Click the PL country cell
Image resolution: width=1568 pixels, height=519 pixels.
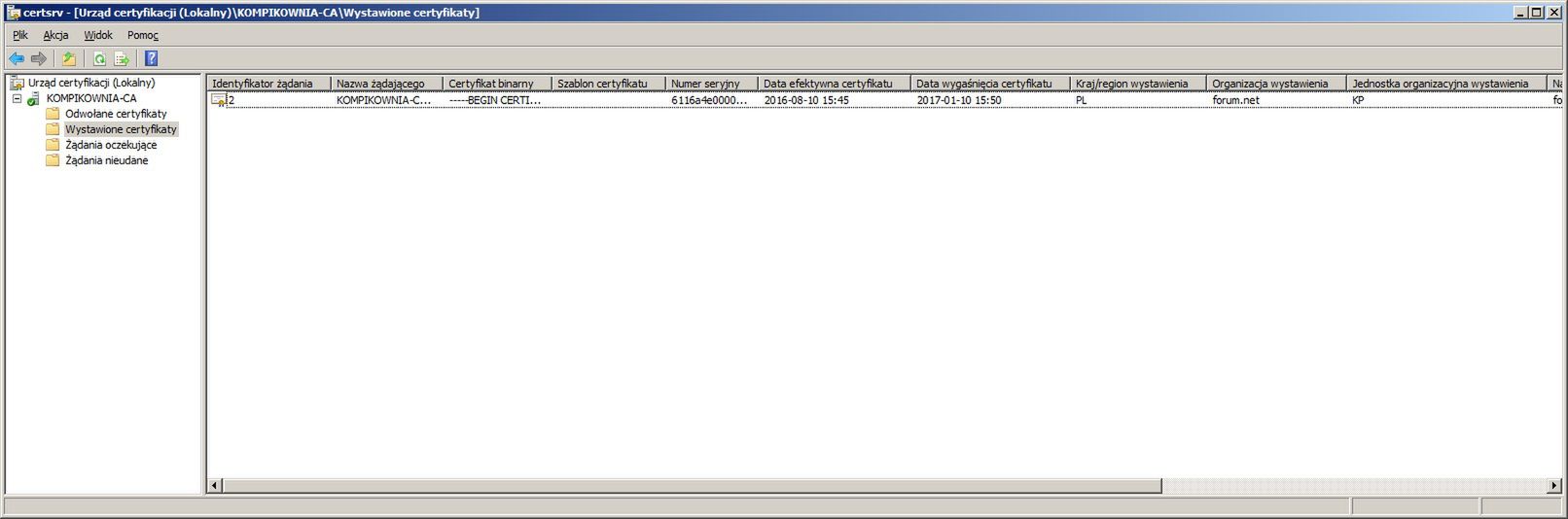pyautogui.click(x=1082, y=100)
